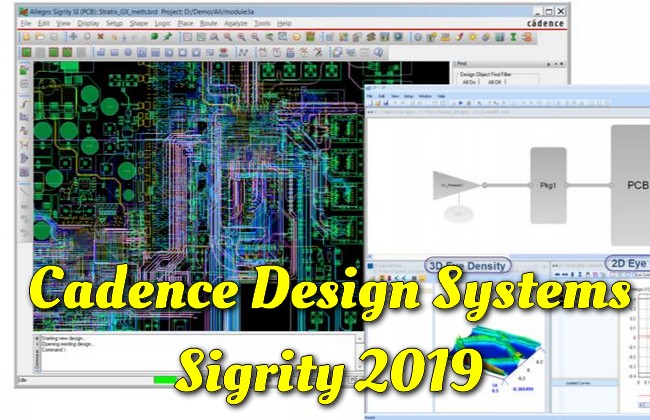Open the Place menu

185,24
